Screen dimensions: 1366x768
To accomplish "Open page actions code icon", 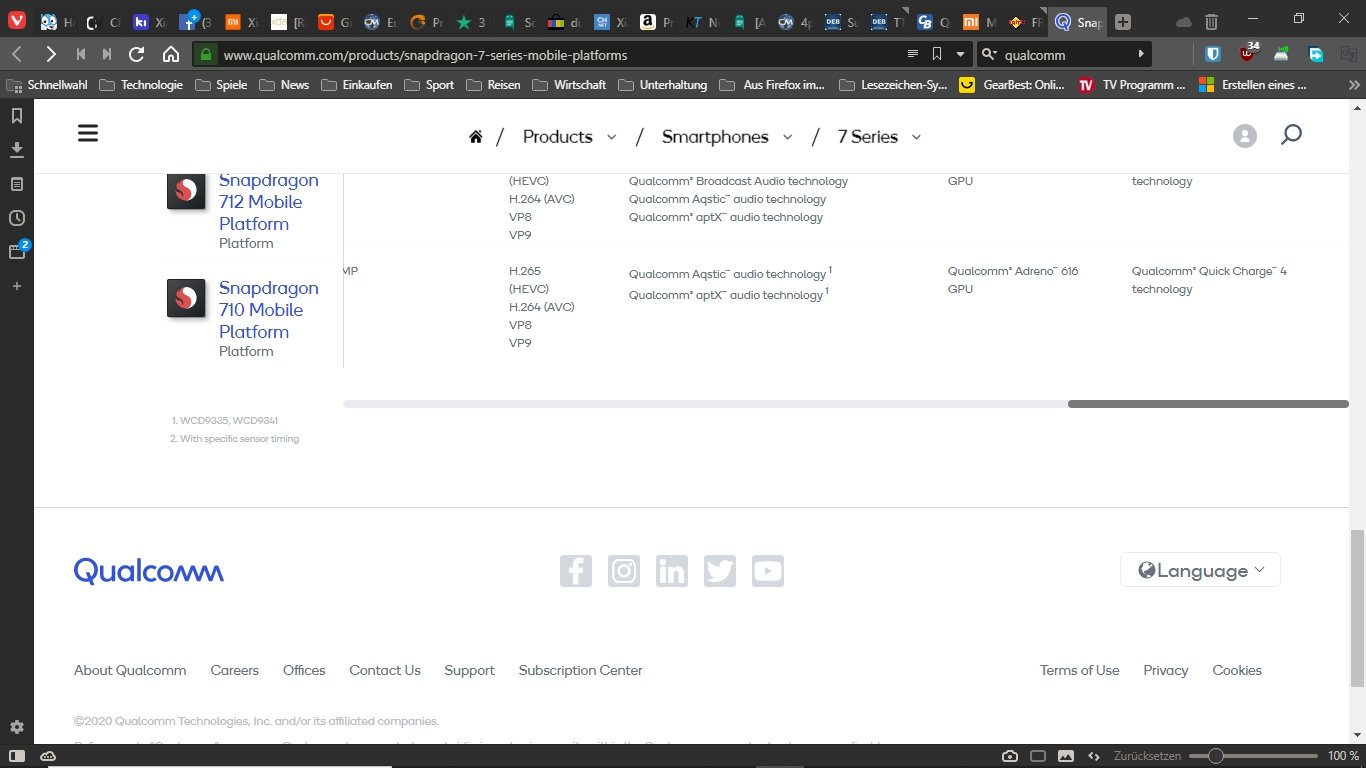I will coord(1094,756).
